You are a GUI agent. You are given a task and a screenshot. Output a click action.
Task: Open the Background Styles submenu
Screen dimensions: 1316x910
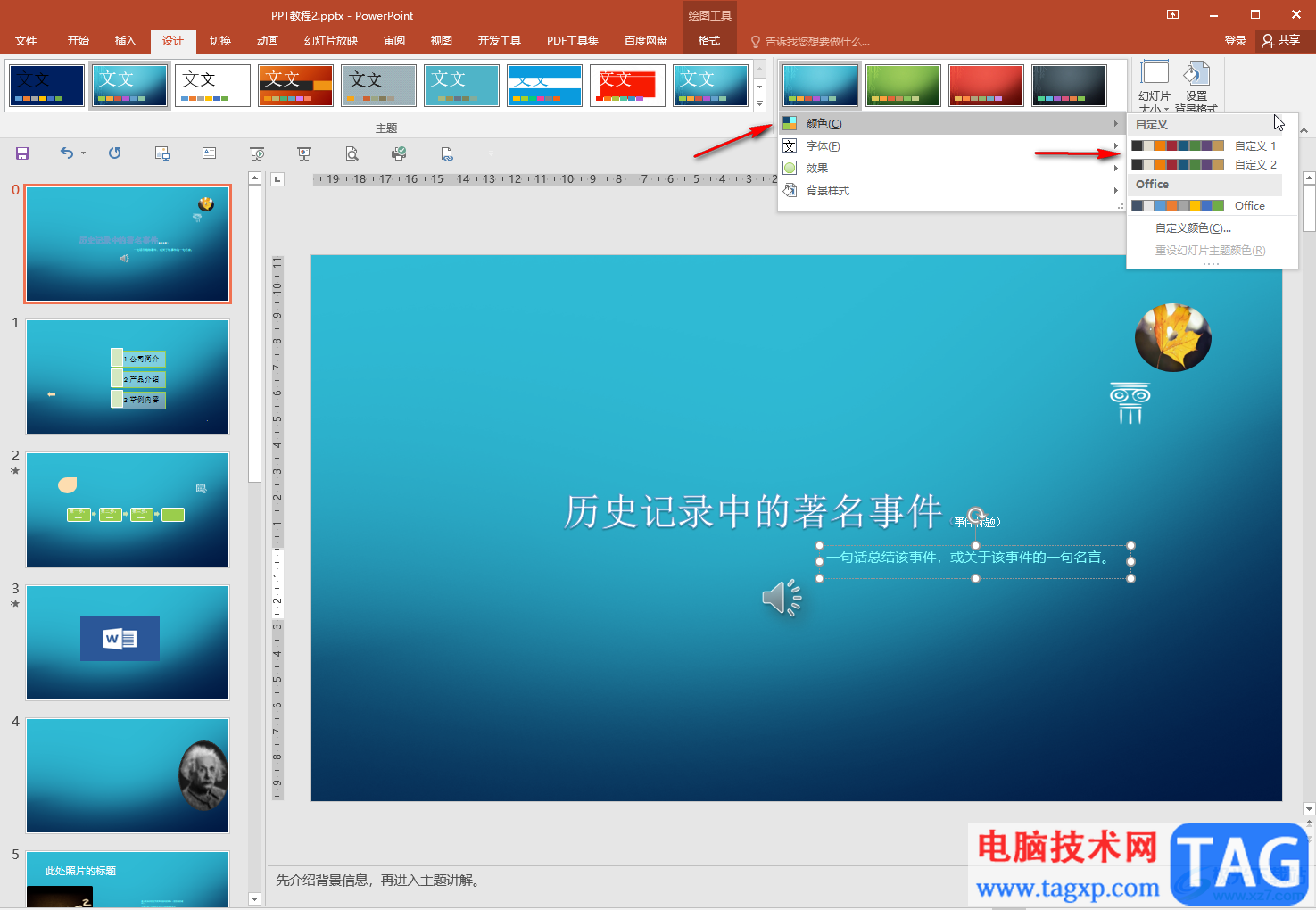point(951,190)
